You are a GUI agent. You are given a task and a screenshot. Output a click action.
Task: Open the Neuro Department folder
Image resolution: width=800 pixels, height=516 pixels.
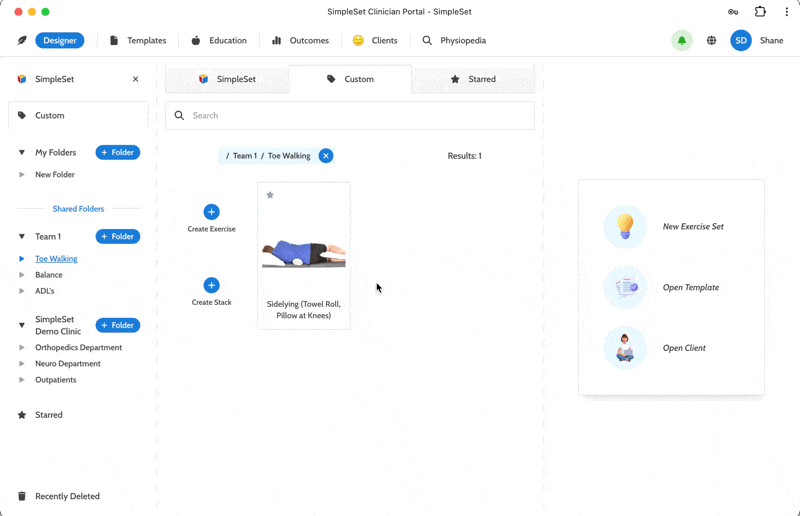(x=68, y=364)
